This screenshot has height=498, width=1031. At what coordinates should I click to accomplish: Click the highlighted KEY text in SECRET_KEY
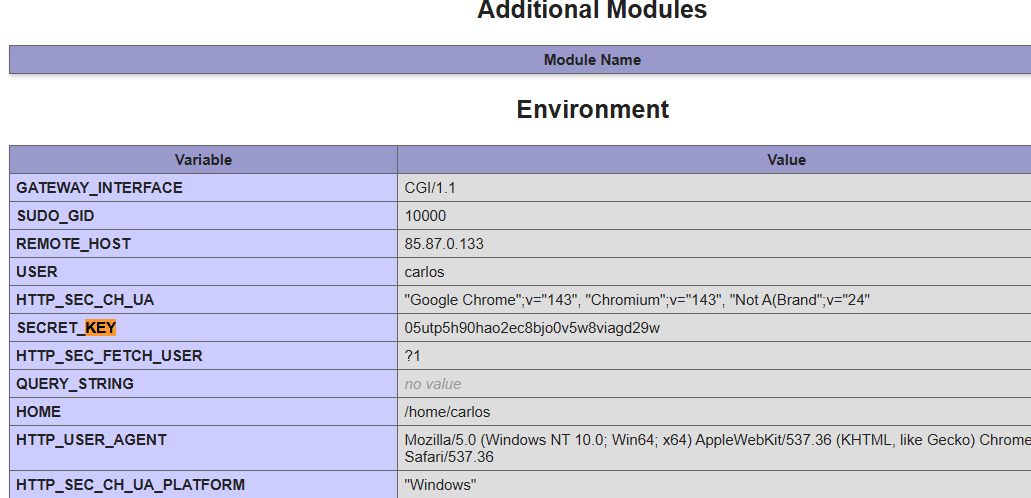point(101,328)
